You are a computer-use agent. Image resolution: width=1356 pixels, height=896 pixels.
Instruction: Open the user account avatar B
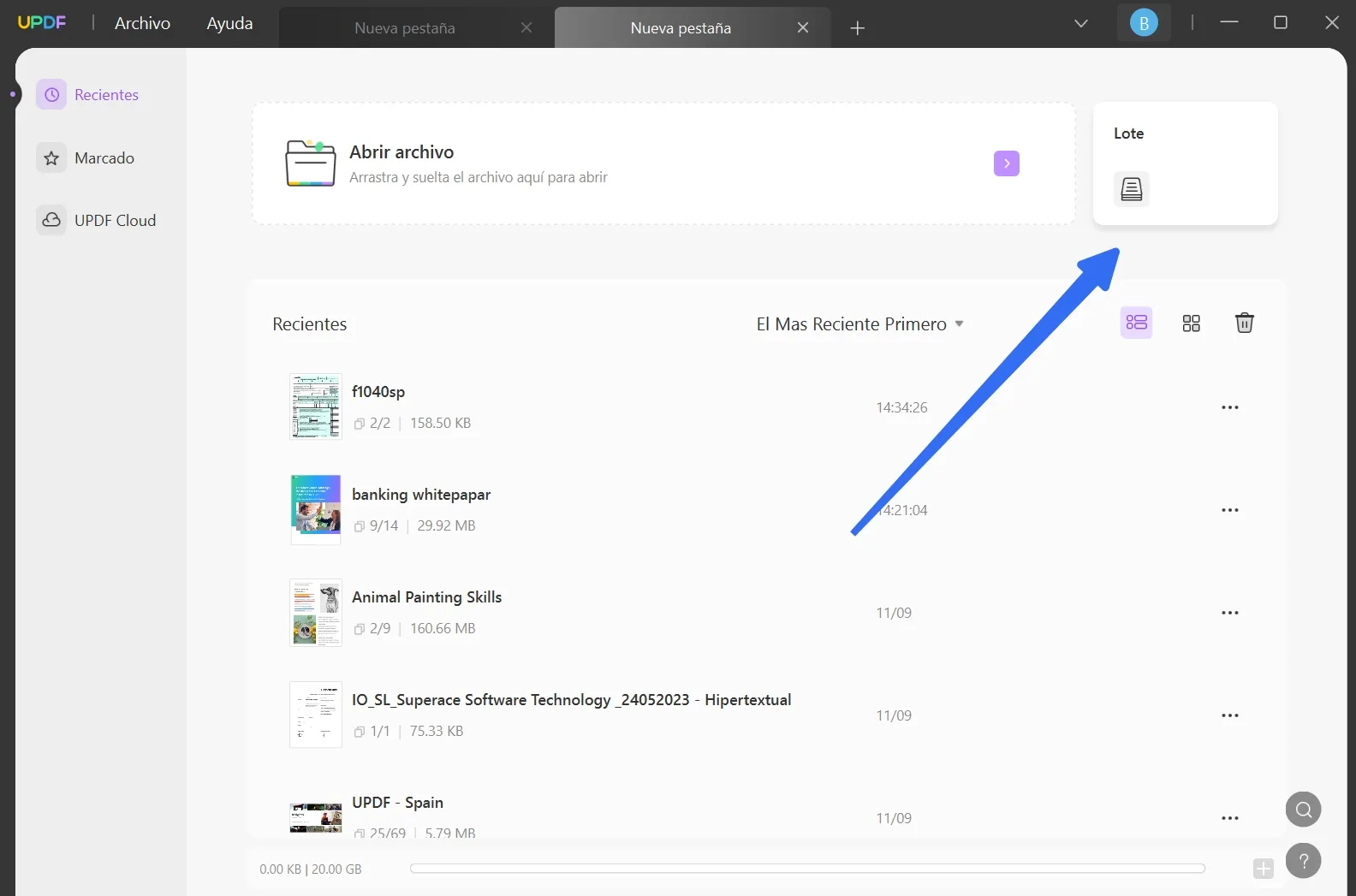pyautogui.click(x=1144, y=23)
